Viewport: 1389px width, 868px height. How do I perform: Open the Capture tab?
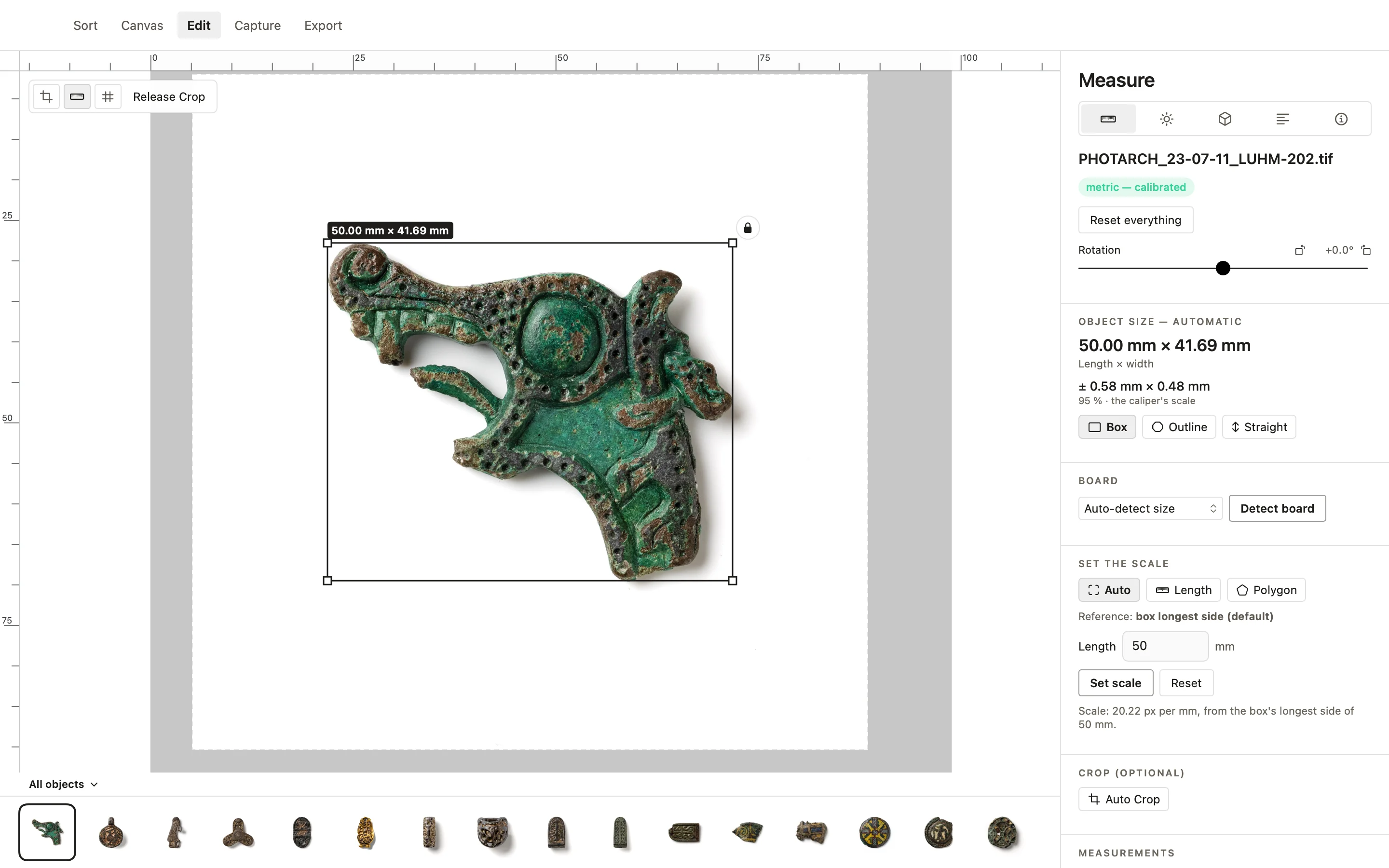point(257,25)
